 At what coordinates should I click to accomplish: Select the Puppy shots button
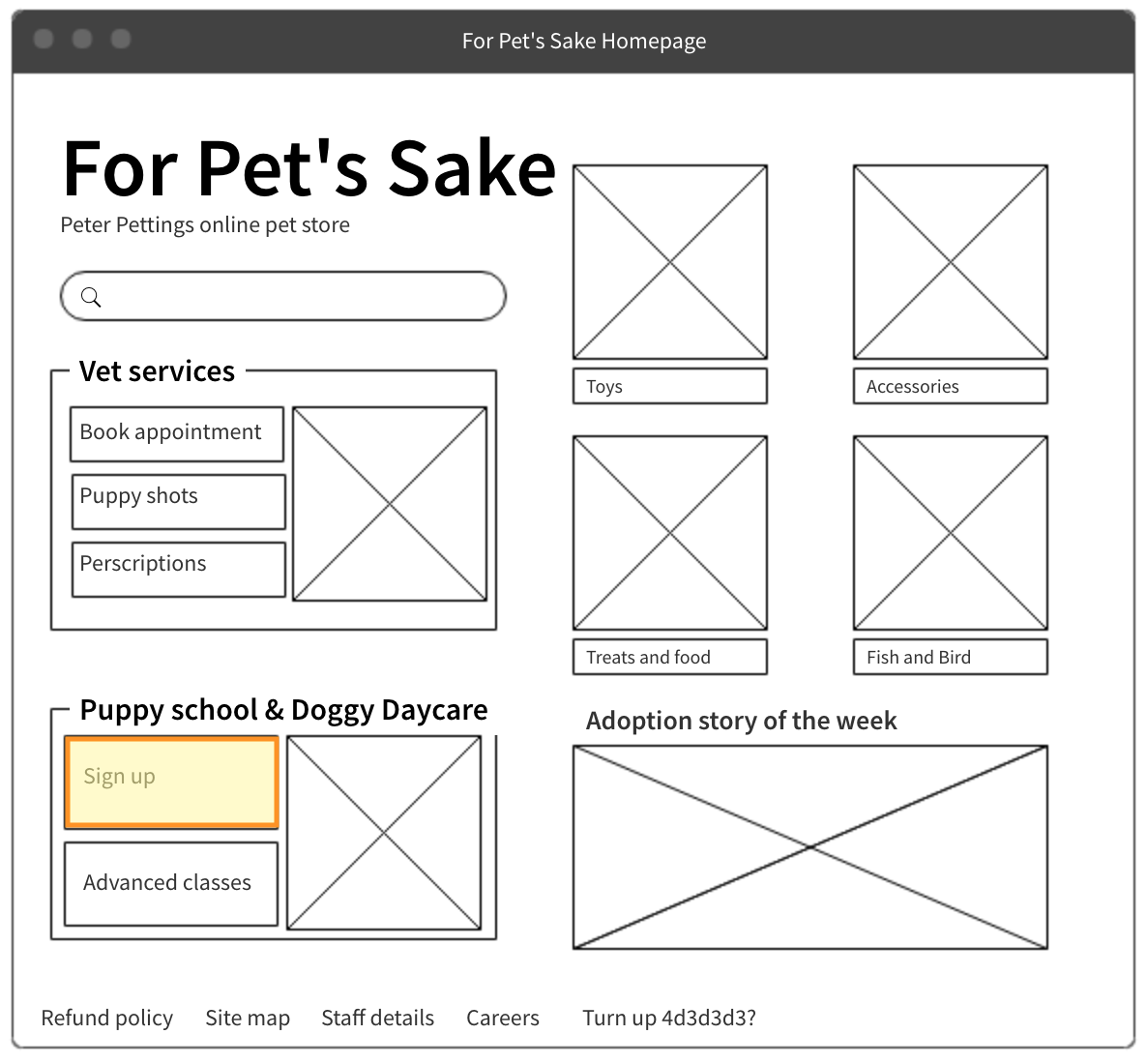[x=178, y=501]
